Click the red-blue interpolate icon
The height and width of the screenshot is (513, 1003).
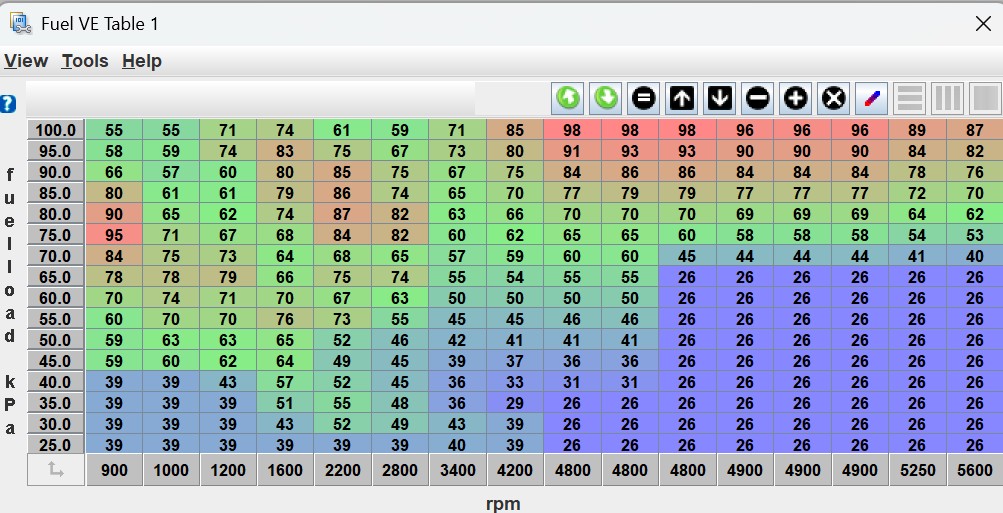pos(872,99)
